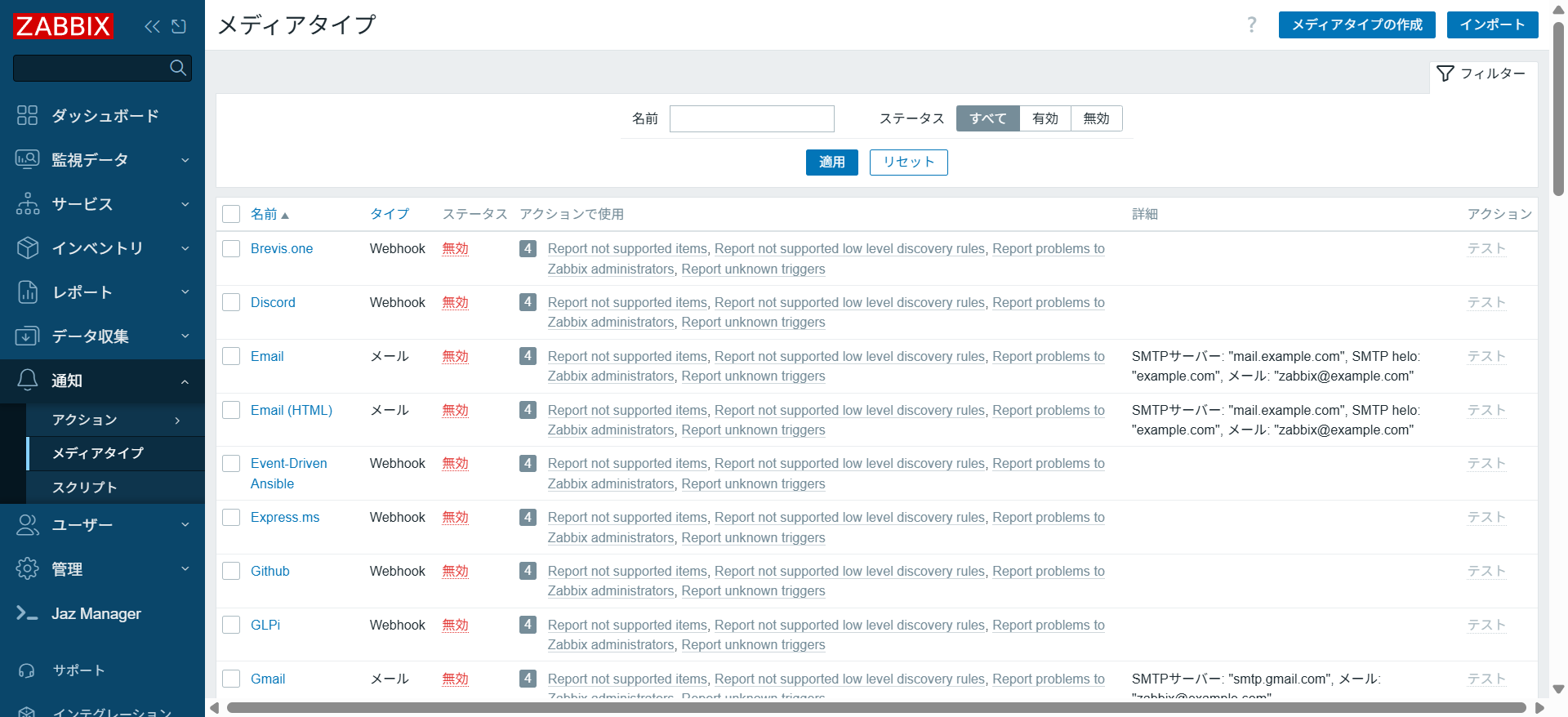Click the メディアタイプの作成 button
This screenshot has height=717, width=1568.
coord(1356,24)
